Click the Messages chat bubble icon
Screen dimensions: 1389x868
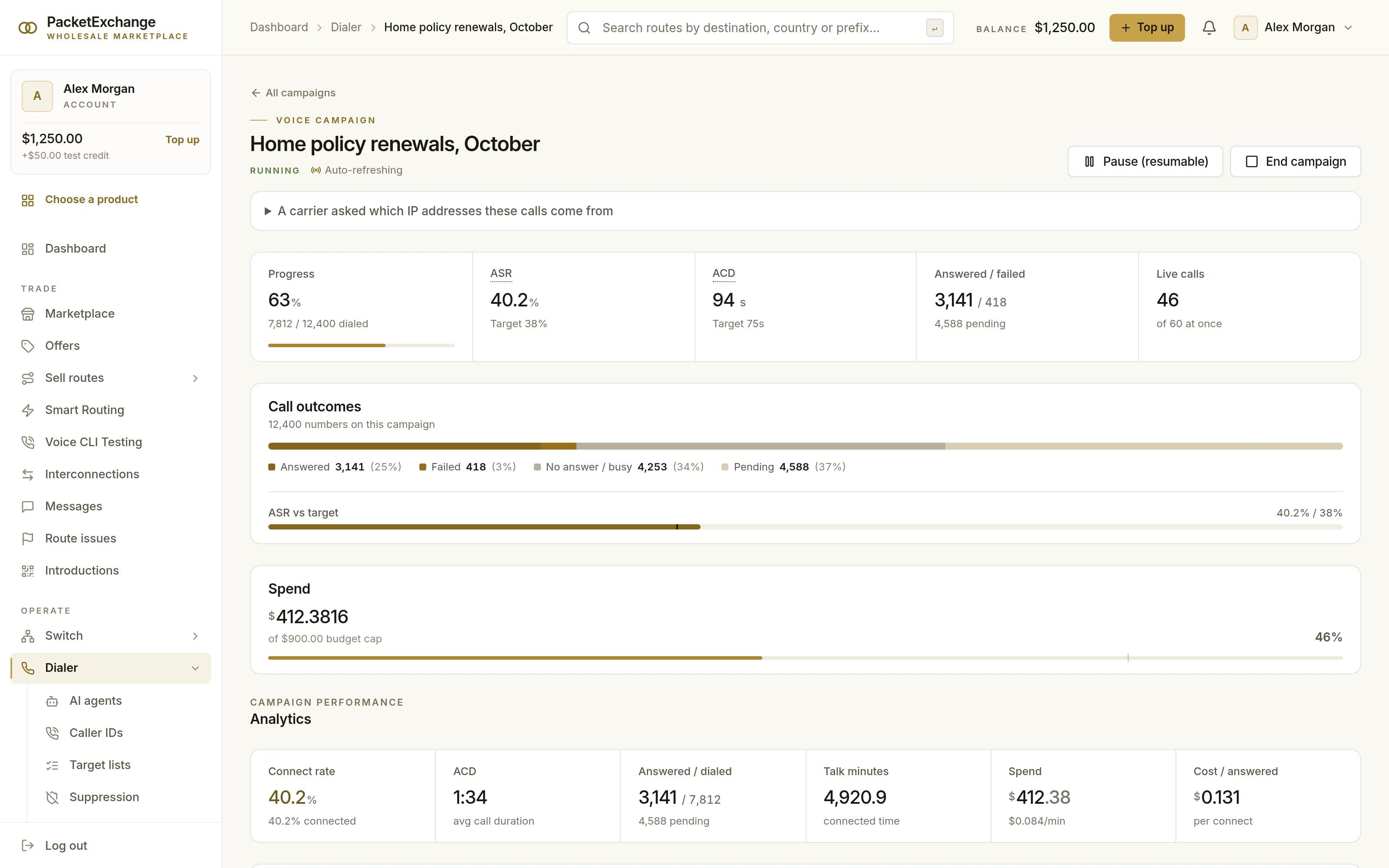coord(27,507)
